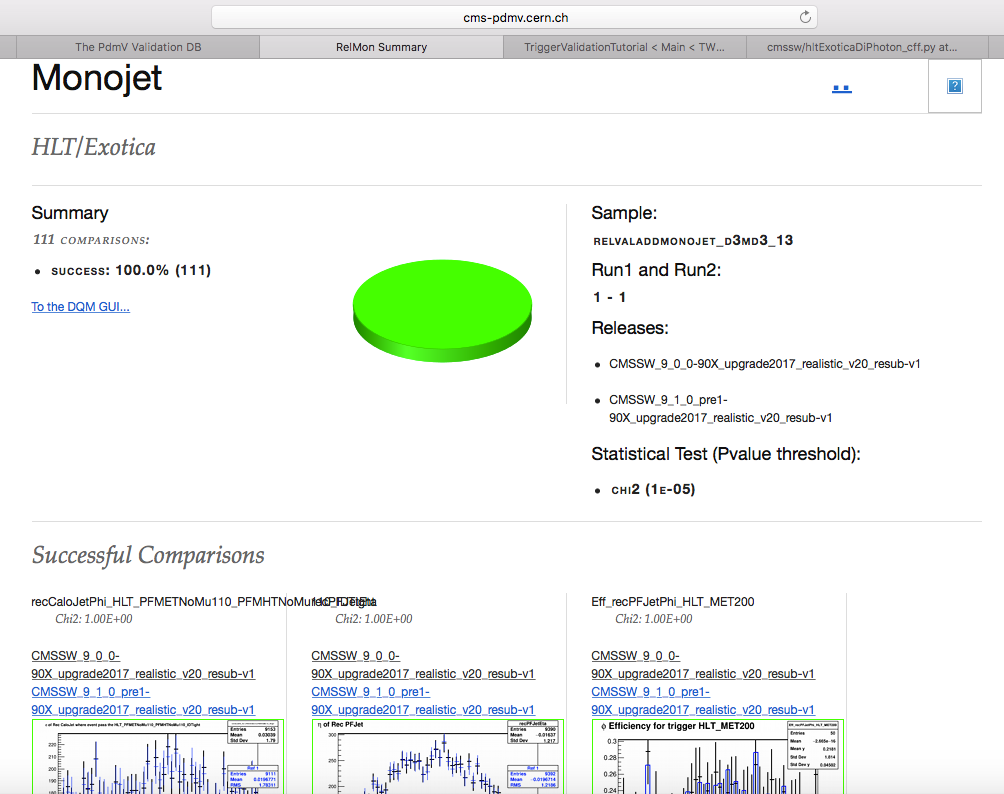Follow the blue two-dot parent directory link

click(x=841, y=88)
